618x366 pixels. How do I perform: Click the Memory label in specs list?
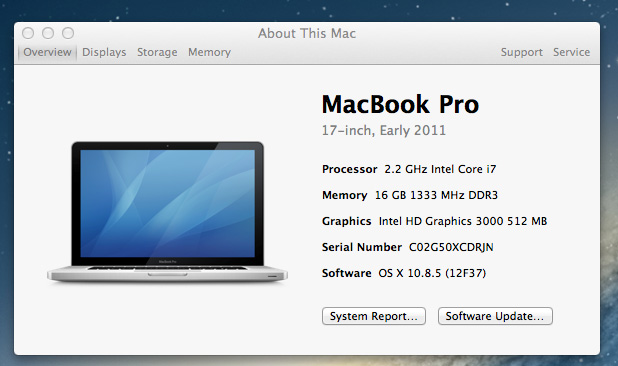[344, 195]
